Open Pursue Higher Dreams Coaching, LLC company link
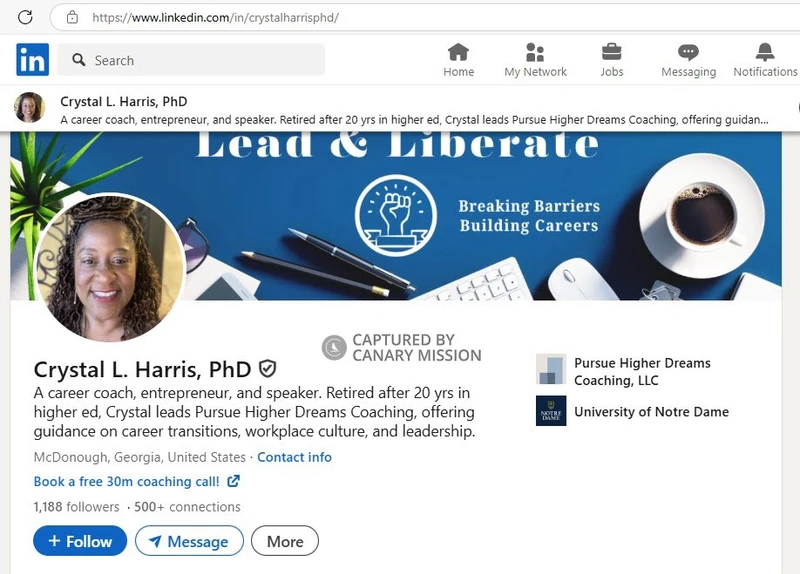800x574 pixels. coord(642,371)
